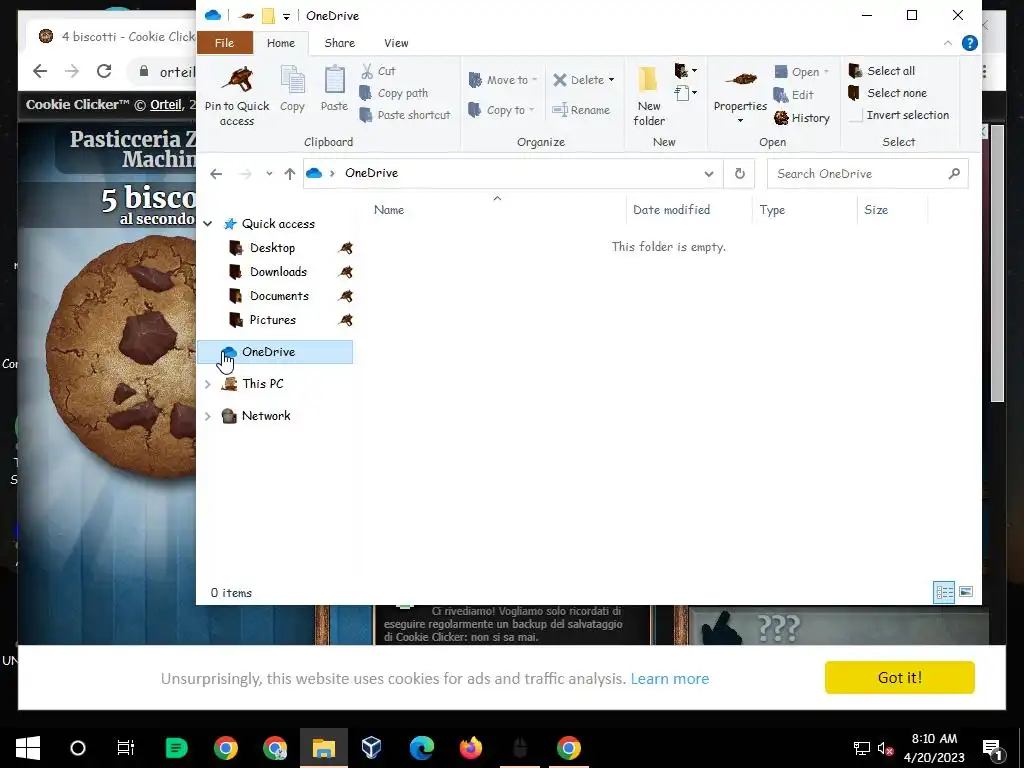
Task: Click the OneDrive address bar path
Action: coord(372,173)
